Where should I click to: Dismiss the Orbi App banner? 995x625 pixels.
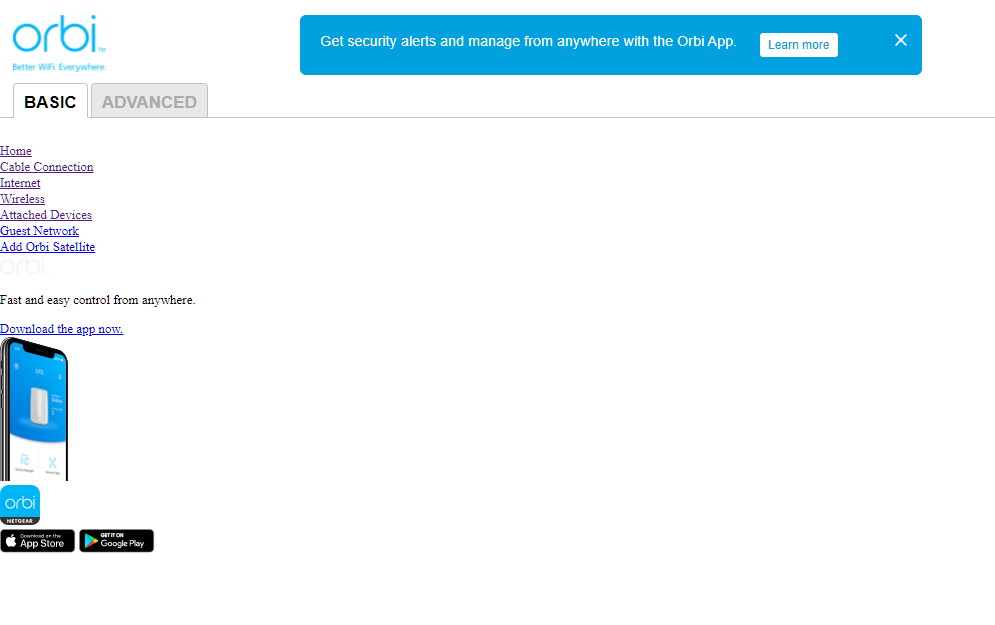tap(900, 41)
